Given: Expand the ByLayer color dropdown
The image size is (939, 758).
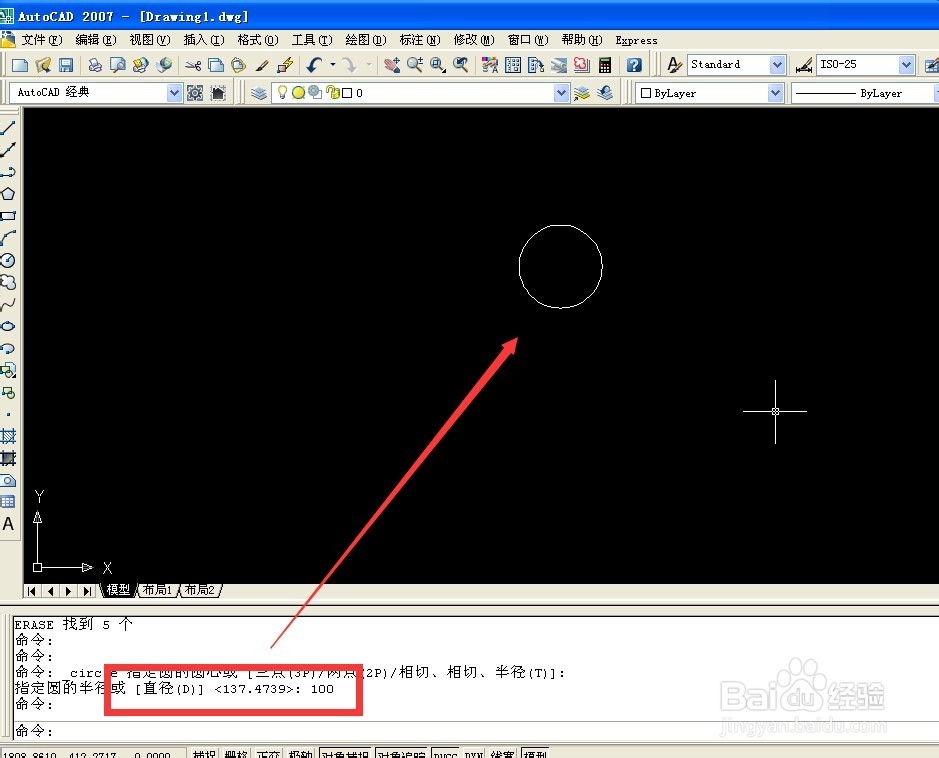Looking at the screenshot, I should click(775, 93).
